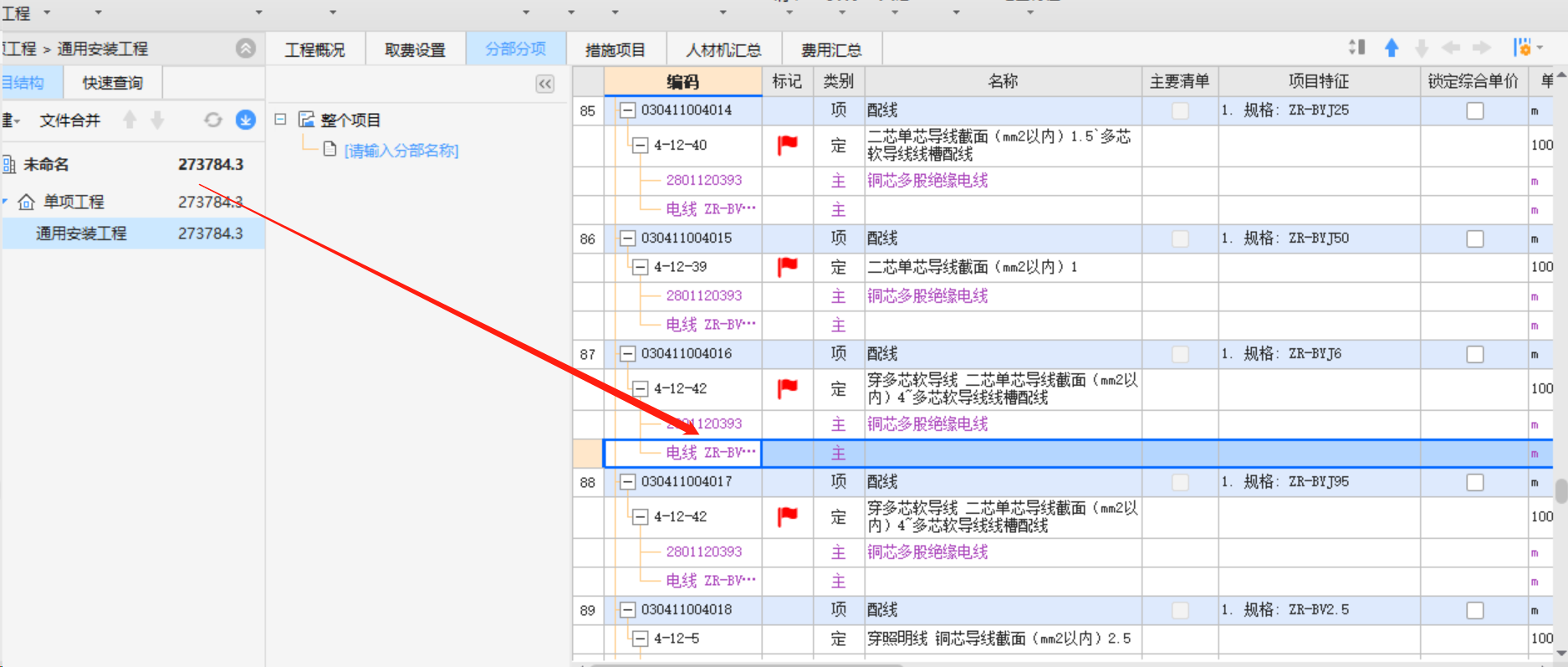Click the grey move-down arrow in the table toolbar

(x=1421, y=49)
